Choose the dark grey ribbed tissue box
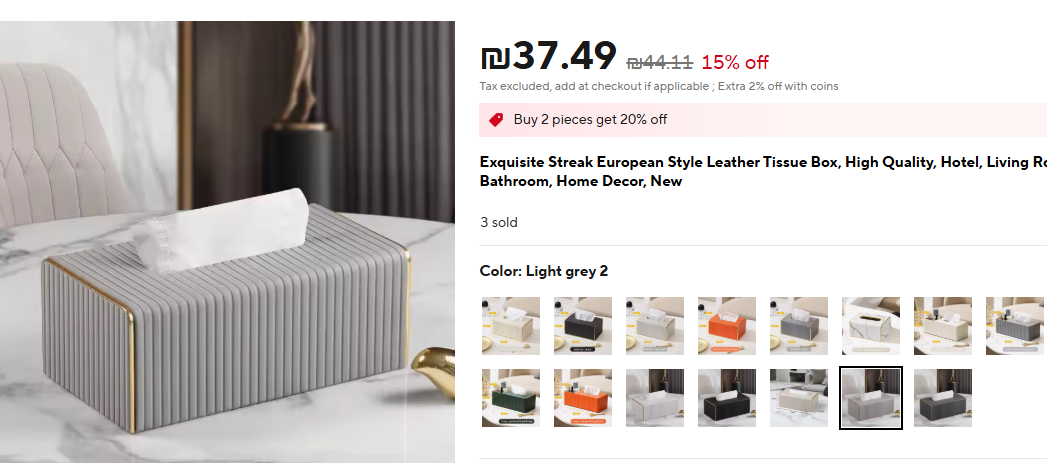1047x463 pixels. point(943,398)
